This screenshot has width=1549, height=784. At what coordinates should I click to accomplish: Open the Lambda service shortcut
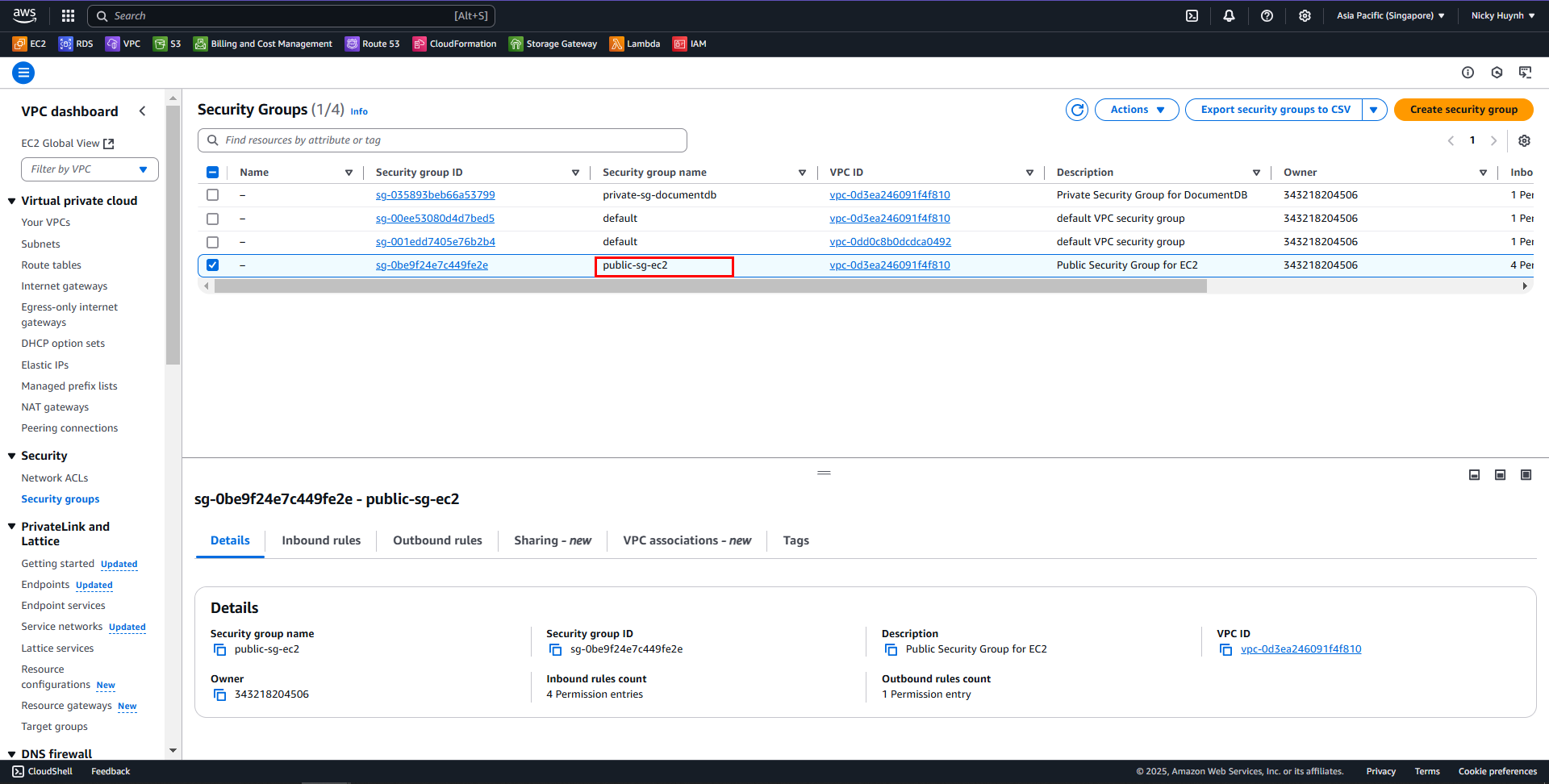tap(635, 44)
